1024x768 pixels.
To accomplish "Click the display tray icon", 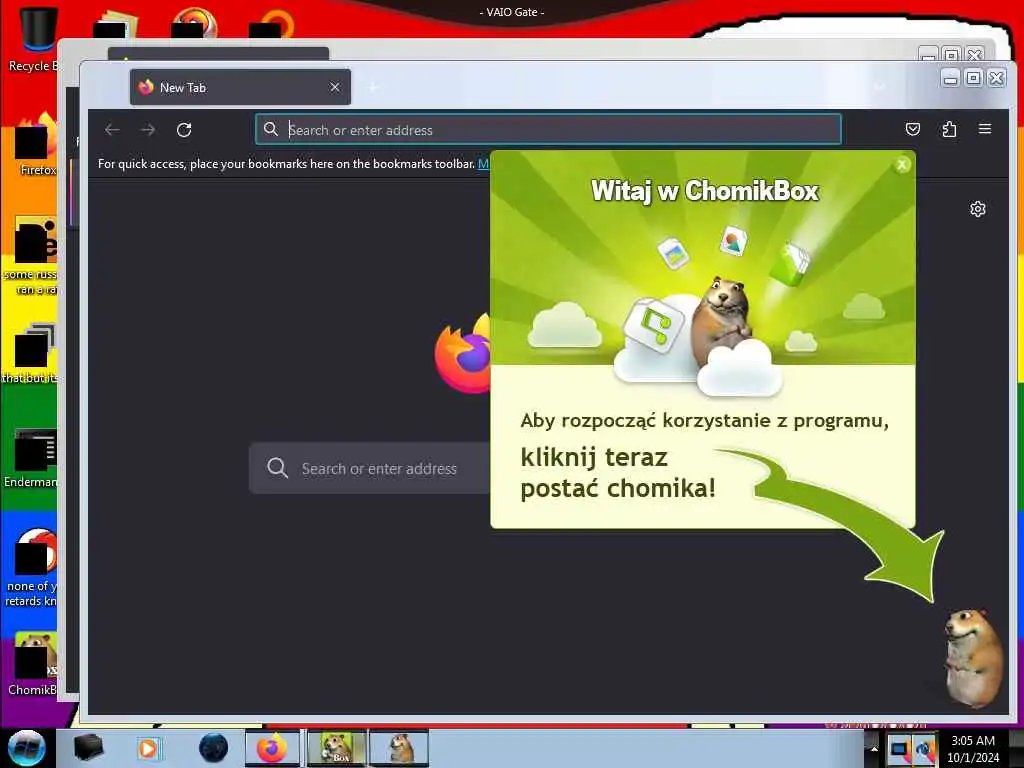I will [900, 749].
